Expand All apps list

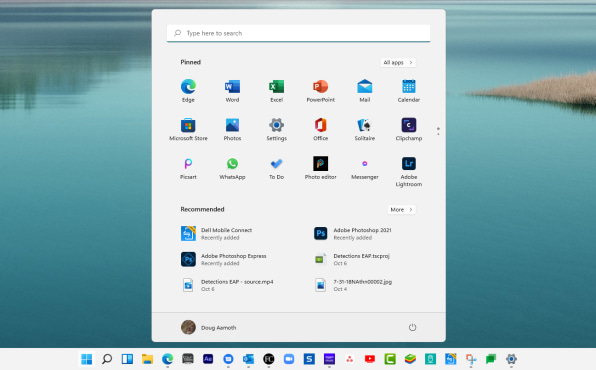click(398, 62)
